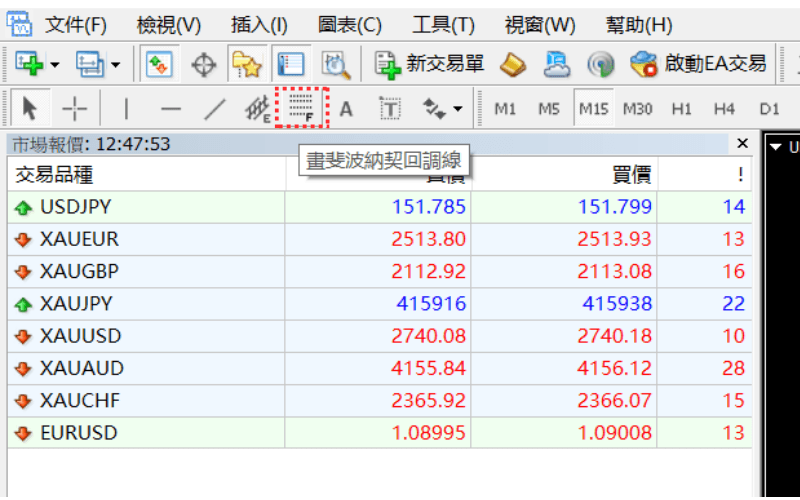This screenshot has width=800, height=500.
Task: Select the trendline drawing tool
Action: pyautogui.click(x=214, y=108)
